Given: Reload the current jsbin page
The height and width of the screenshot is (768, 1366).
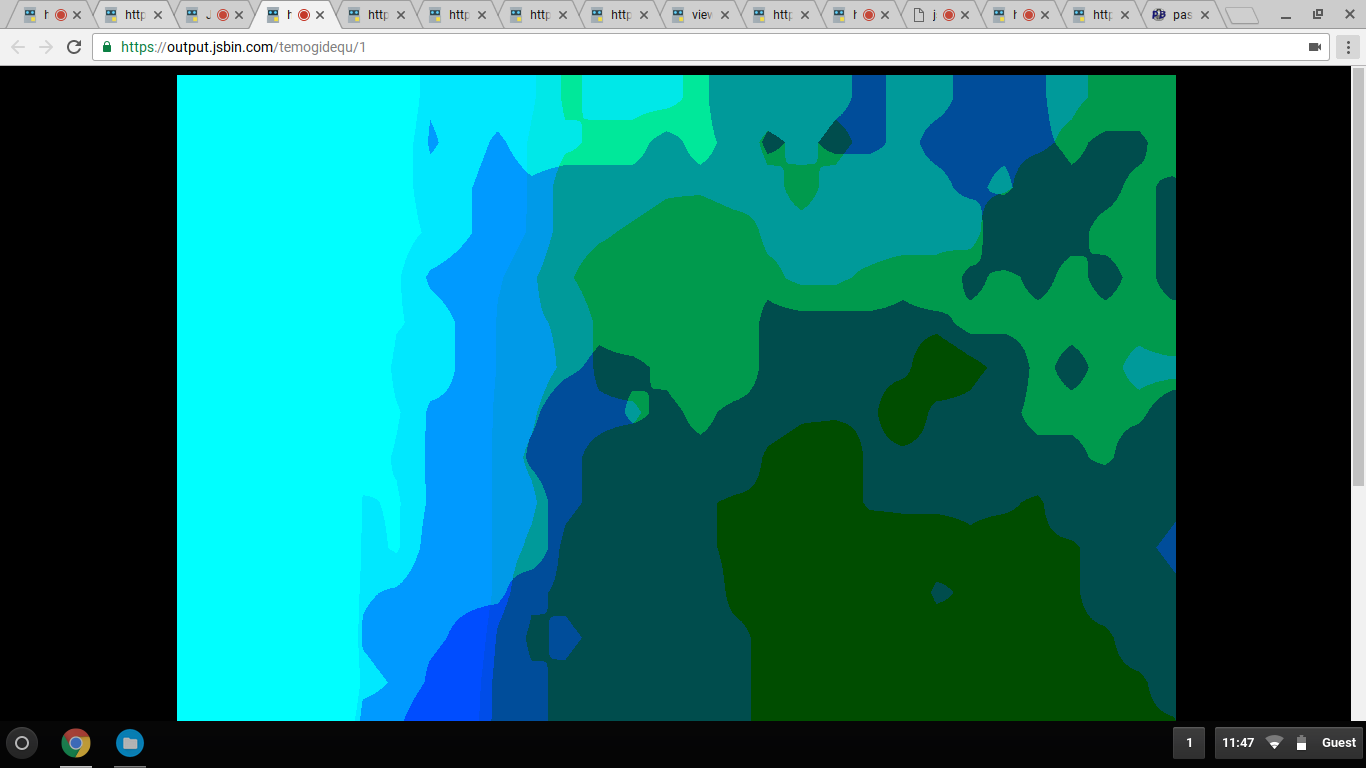Looking at the screenshot, I should (74, 47).
